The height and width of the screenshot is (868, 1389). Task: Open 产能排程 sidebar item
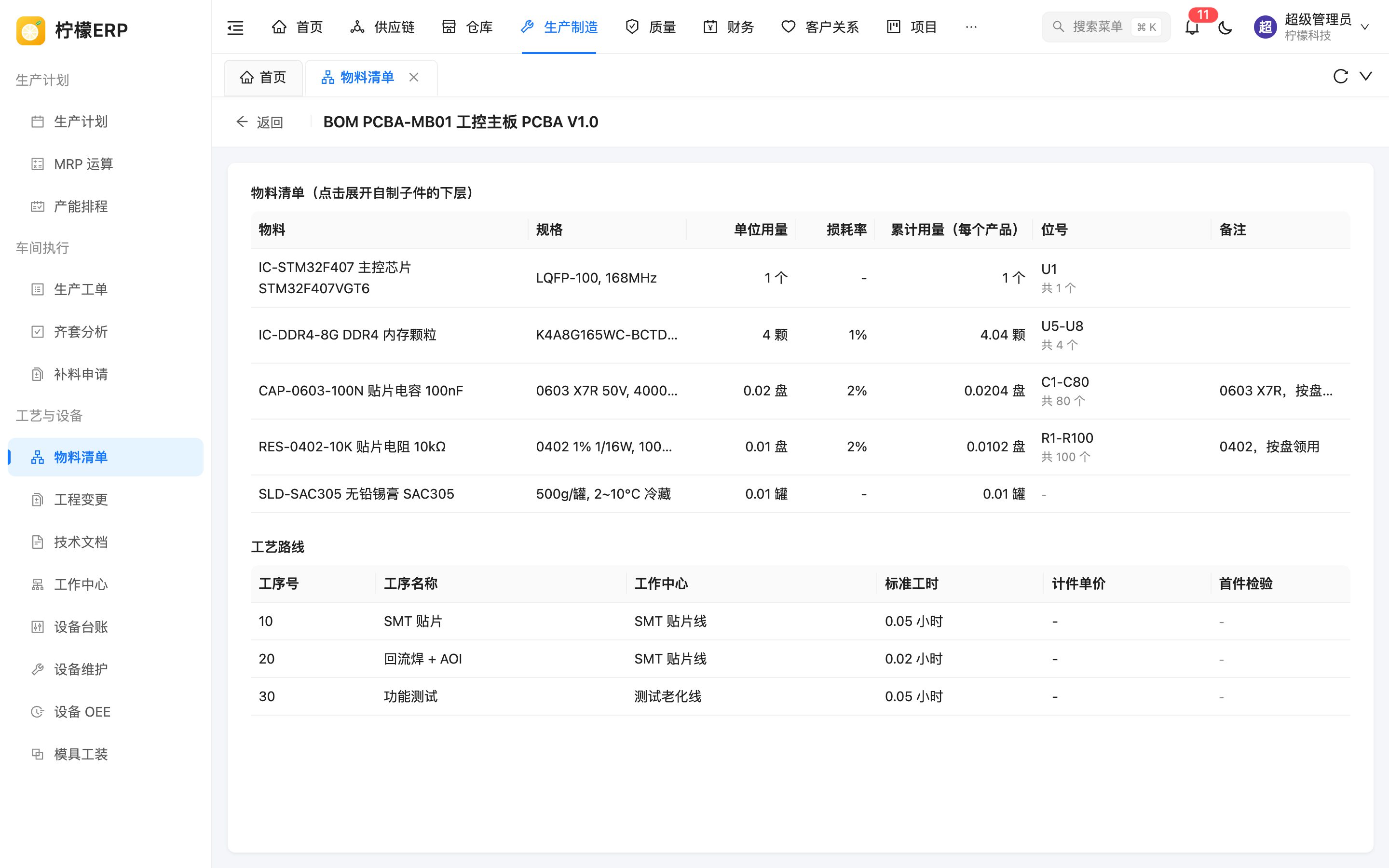tap(106, 207)
